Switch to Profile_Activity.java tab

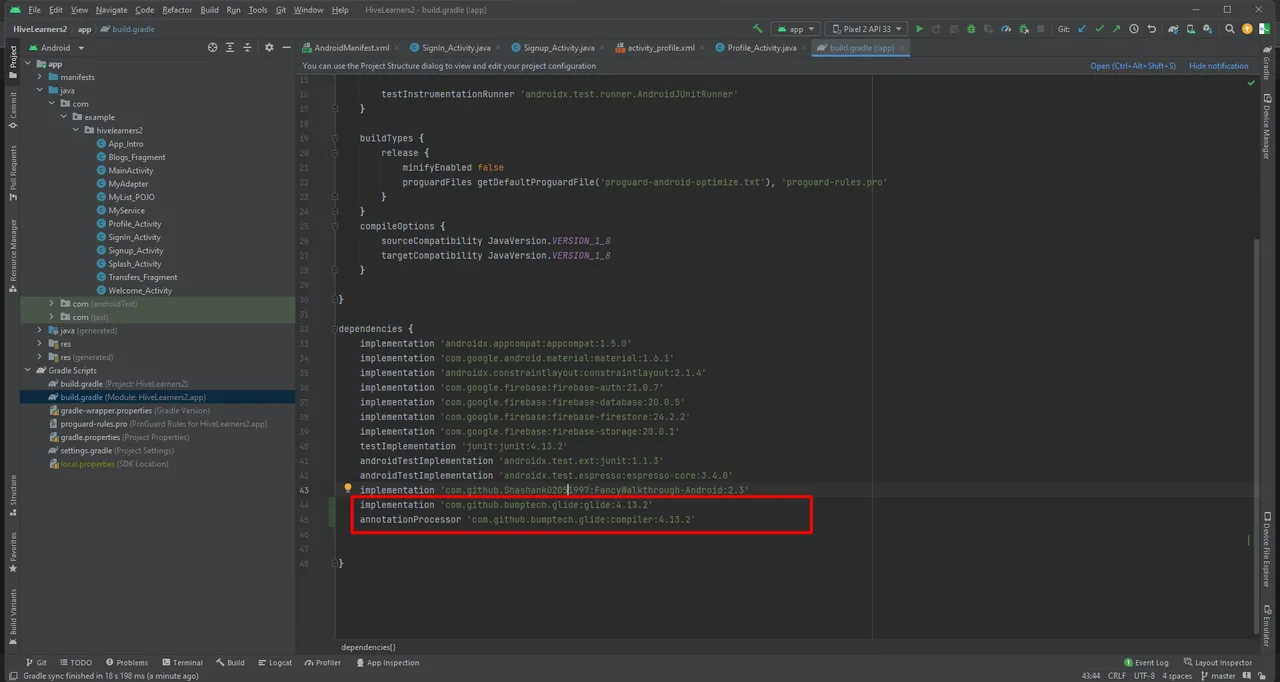pos(762,47)
